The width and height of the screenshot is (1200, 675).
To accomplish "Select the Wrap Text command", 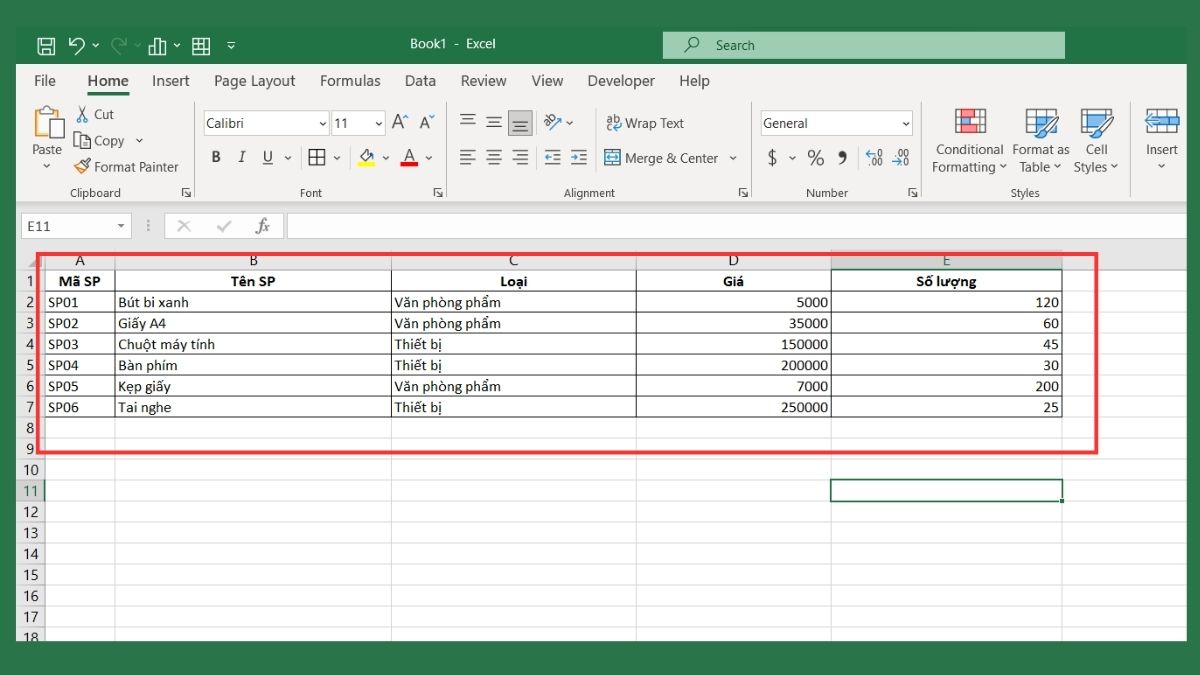I will pos(645,122).
